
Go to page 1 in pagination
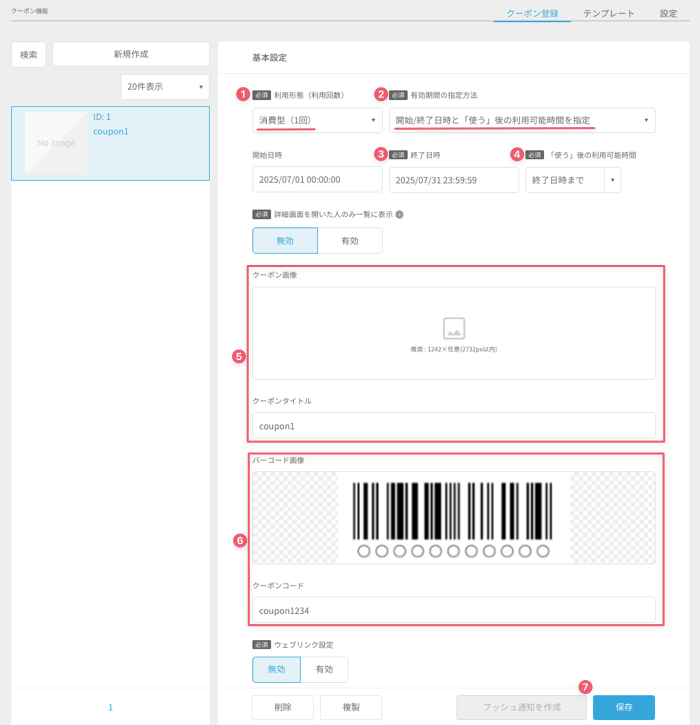111,707
